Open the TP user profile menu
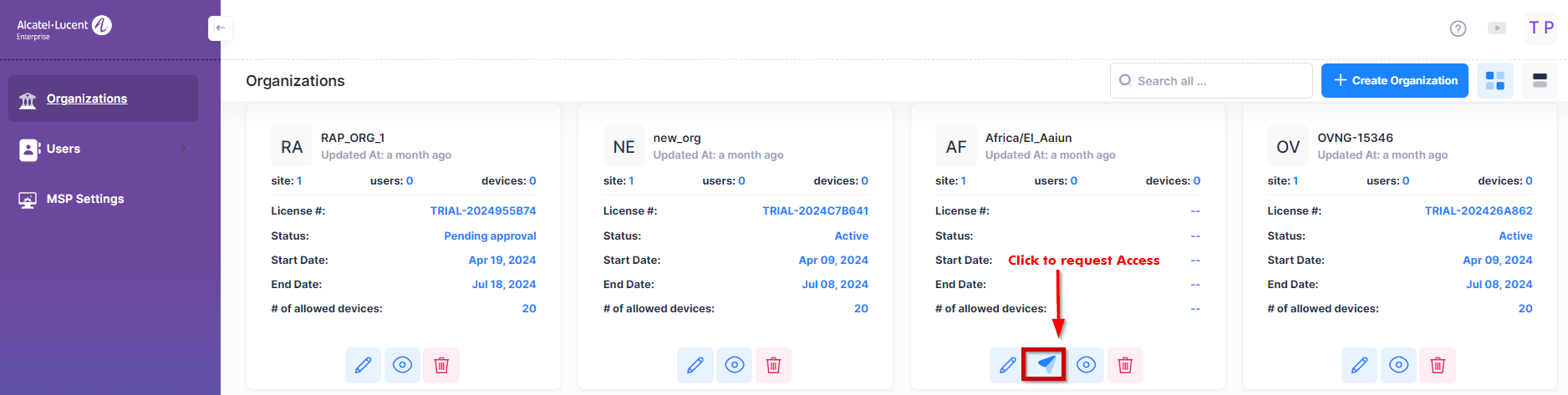 click(1540, 28)
